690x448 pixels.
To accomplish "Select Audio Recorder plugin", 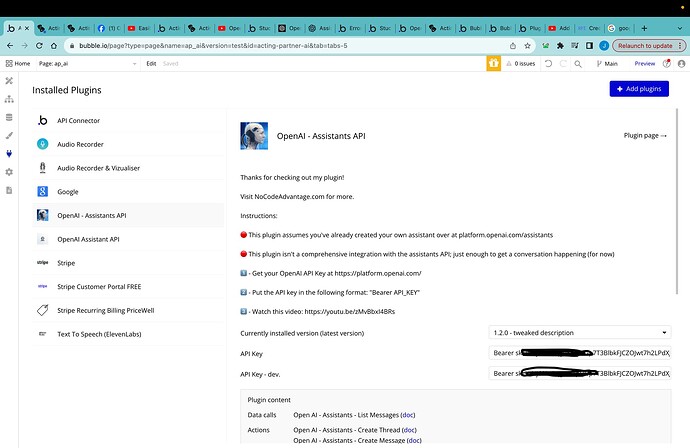I will 128,144.
